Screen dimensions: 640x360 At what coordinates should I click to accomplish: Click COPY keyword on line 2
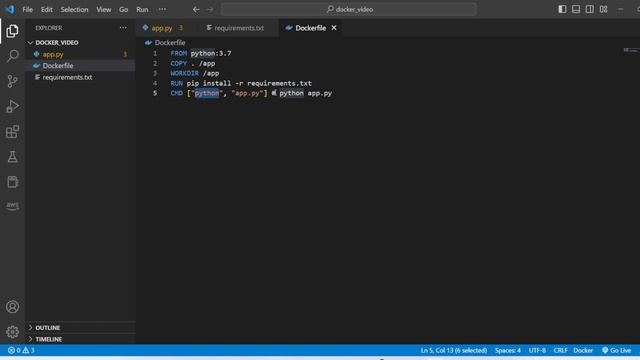click(x=178, y=63)
